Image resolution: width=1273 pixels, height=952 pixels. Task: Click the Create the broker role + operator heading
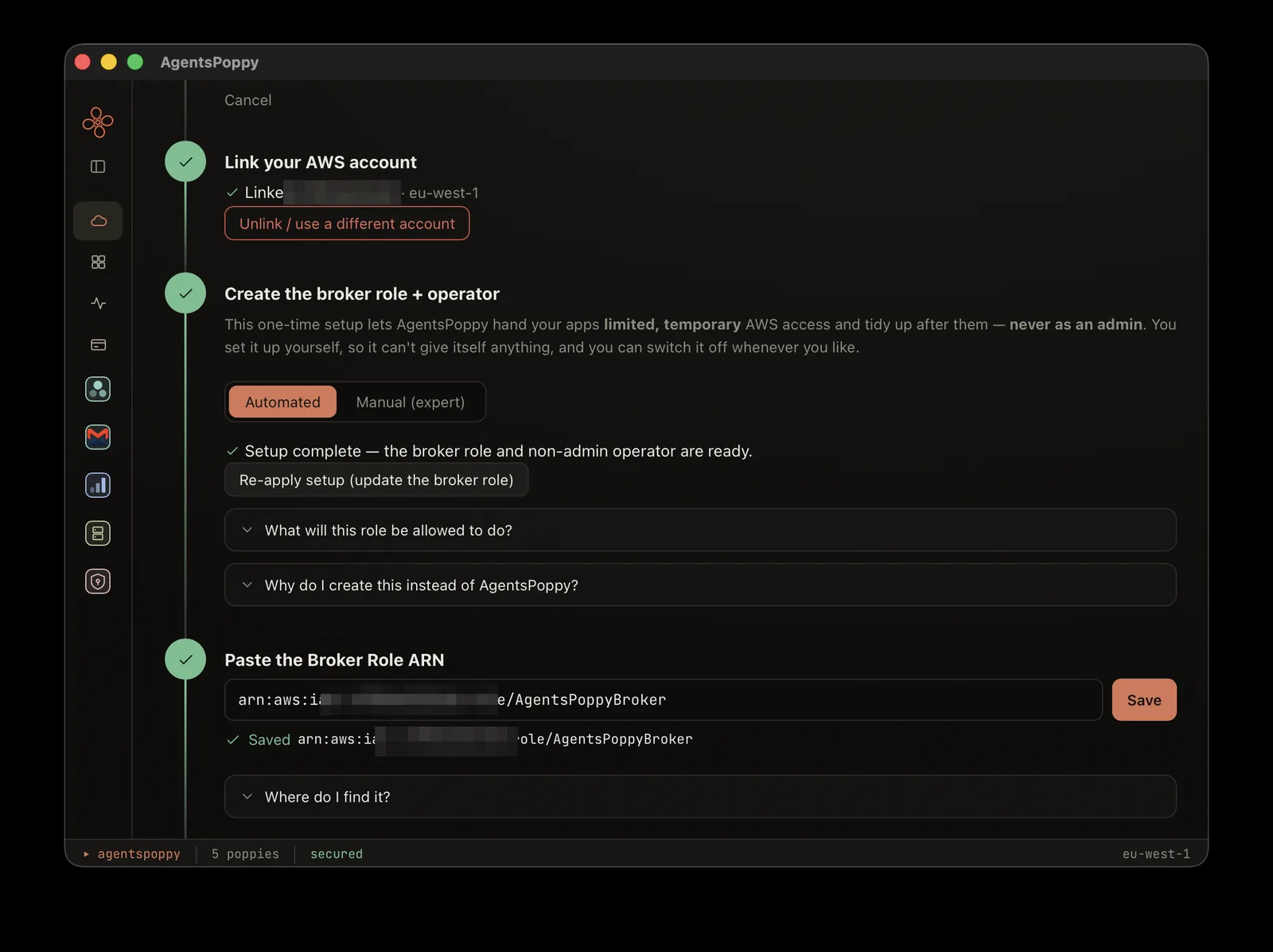pyautogui.click(x=362, y=293)
